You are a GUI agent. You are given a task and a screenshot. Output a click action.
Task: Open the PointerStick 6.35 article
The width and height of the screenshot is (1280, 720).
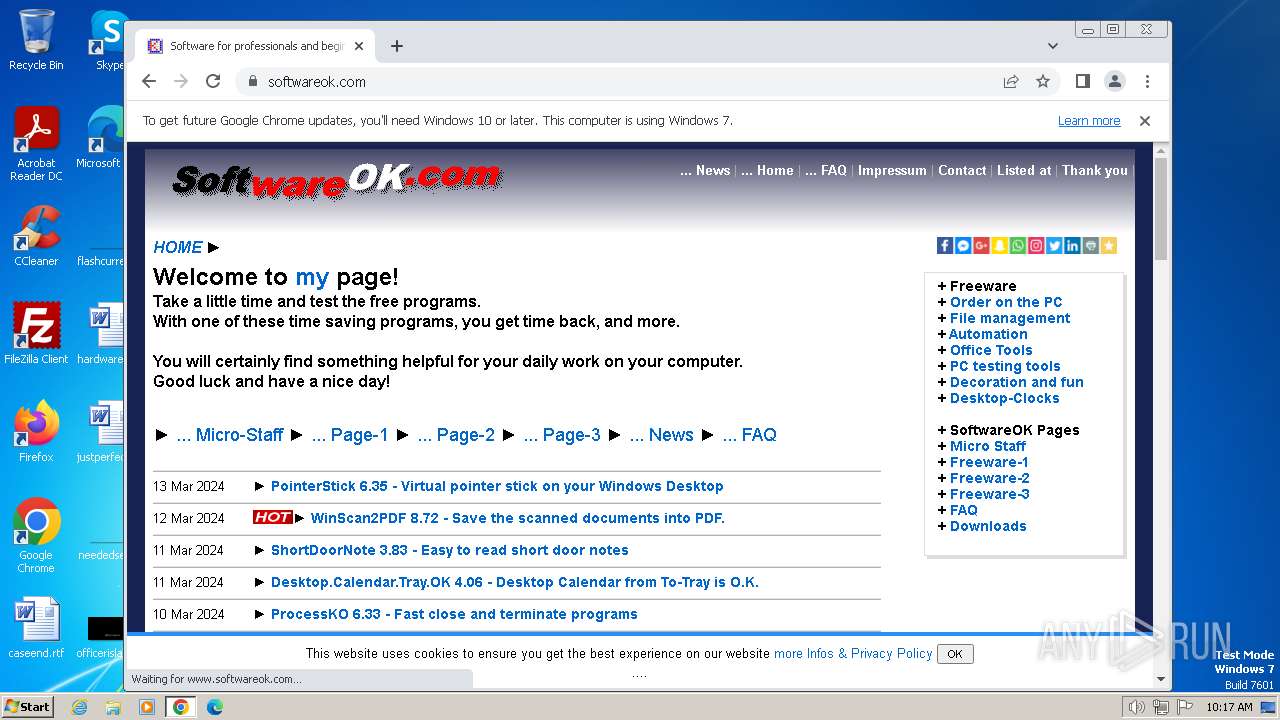[497, 486]
